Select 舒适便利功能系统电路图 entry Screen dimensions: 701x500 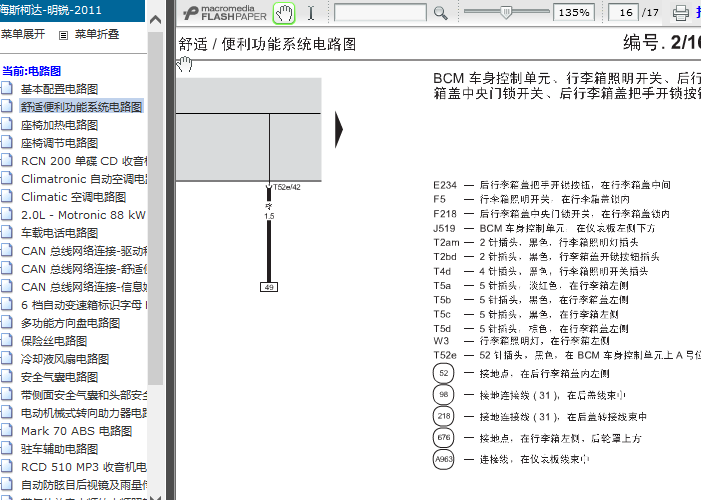tap(81, 107)
